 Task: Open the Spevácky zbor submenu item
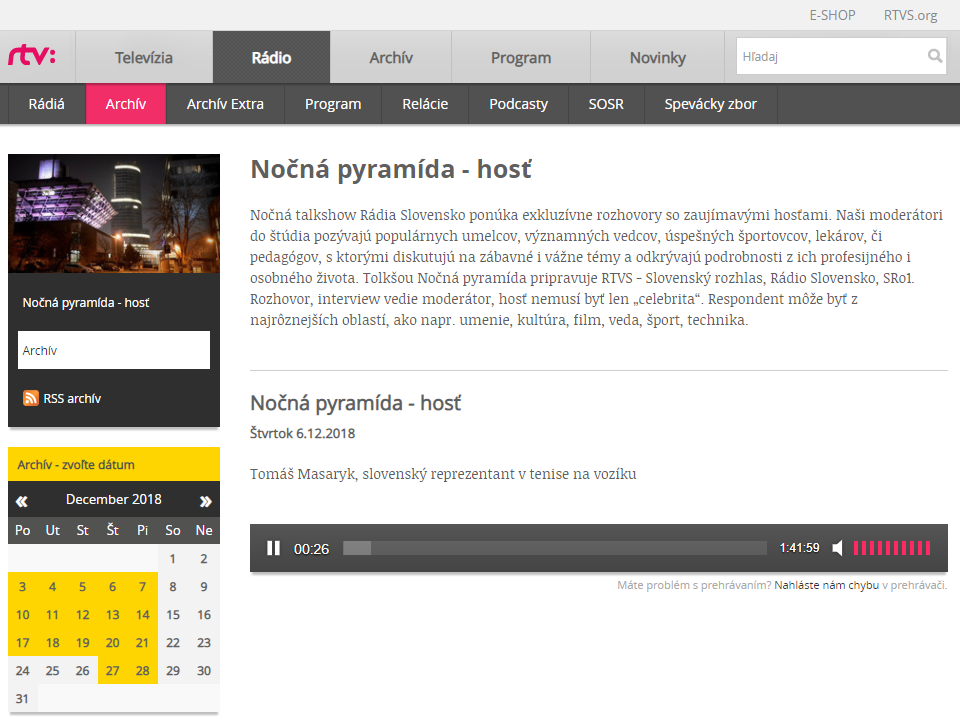(711, 104)
